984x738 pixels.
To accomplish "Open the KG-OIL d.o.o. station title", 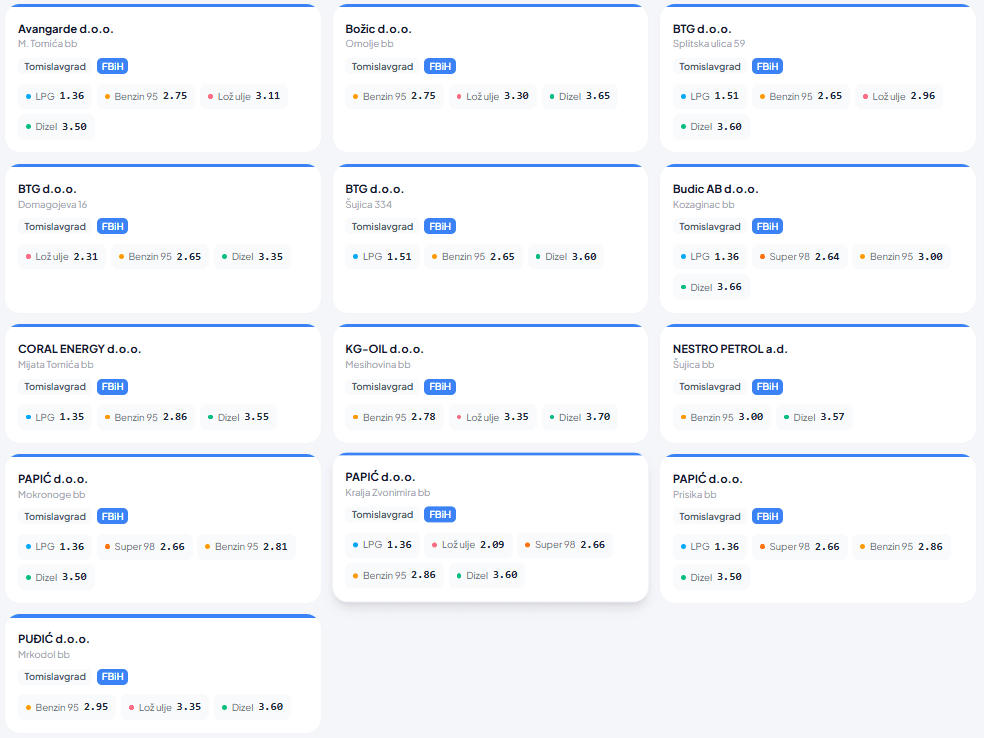I will pyautogui.click(x=384, y=349).
